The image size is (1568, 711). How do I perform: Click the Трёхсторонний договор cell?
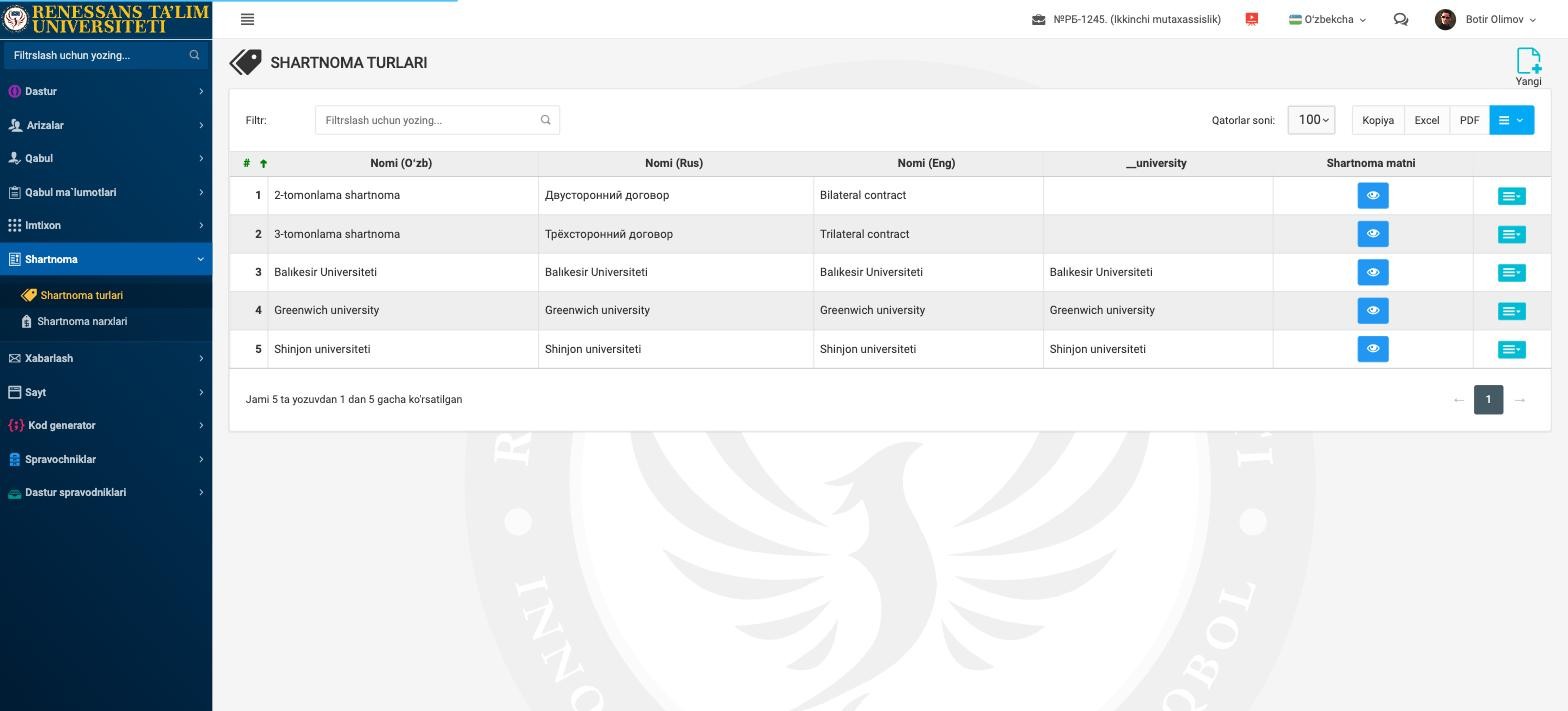(x=676, y=234)
